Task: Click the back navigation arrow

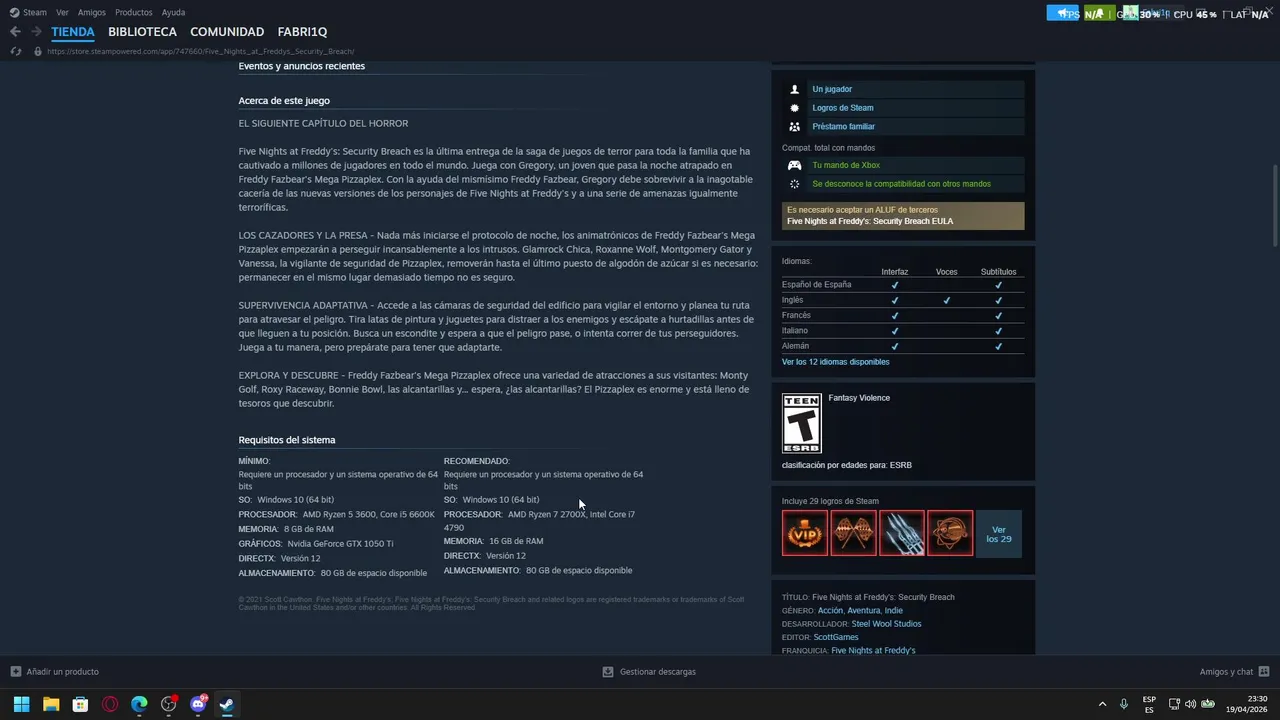Action: click(15, 32)
